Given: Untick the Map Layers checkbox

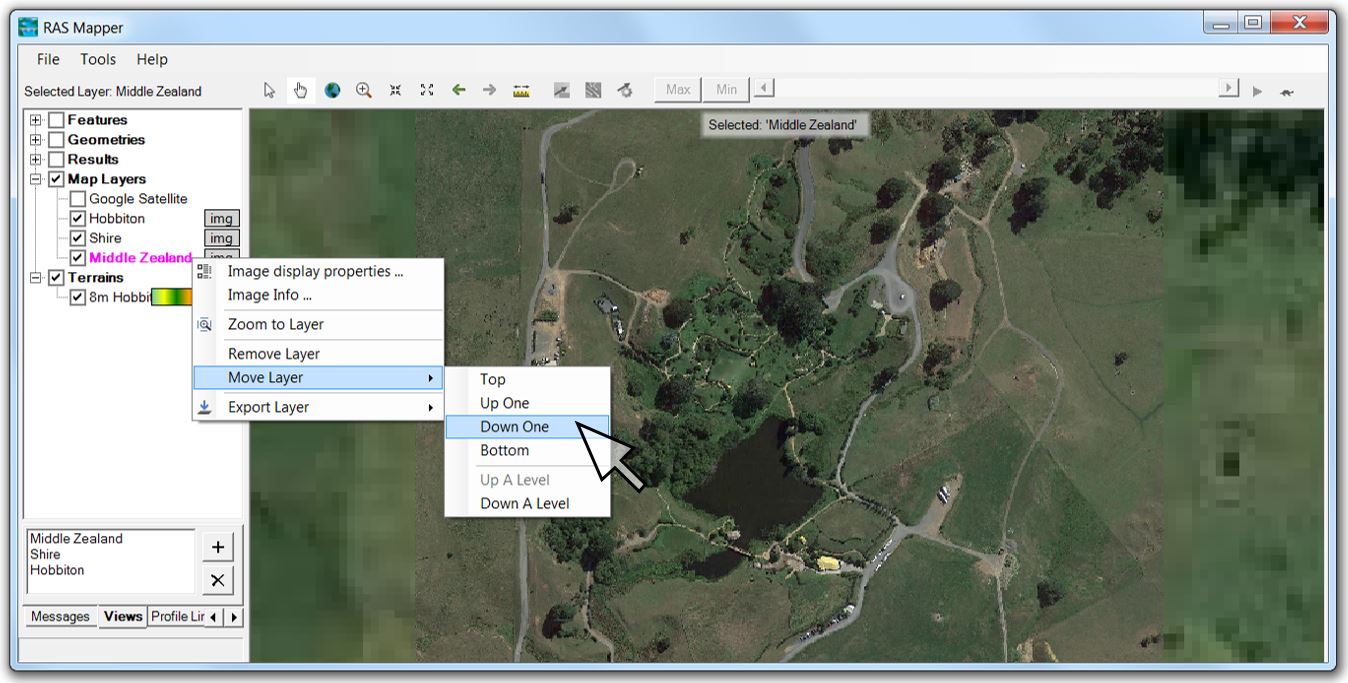Looking at the screenshot, I should (x=56, y=179).
